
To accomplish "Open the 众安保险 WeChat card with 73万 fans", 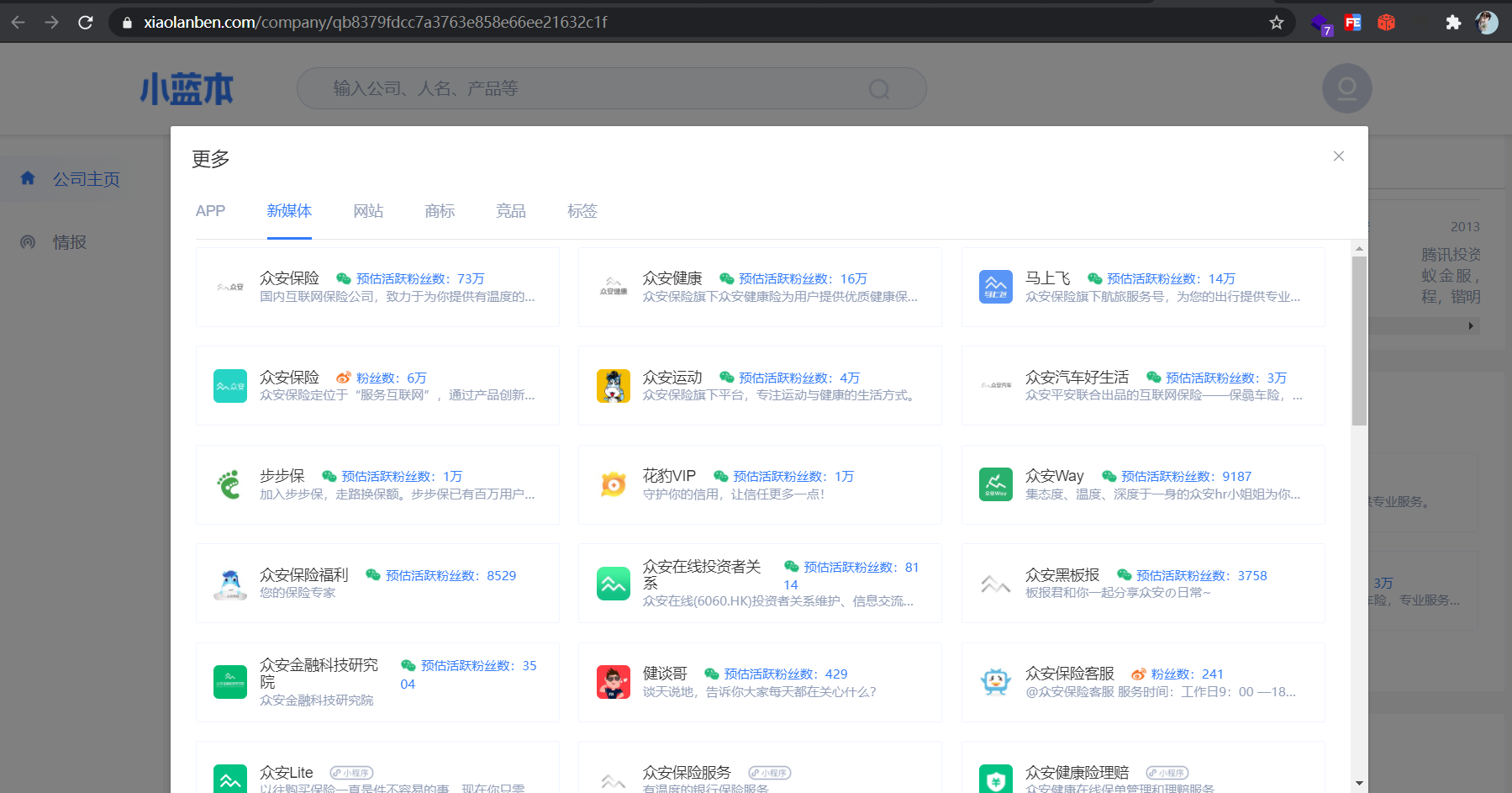I will [x=377, y=287].
